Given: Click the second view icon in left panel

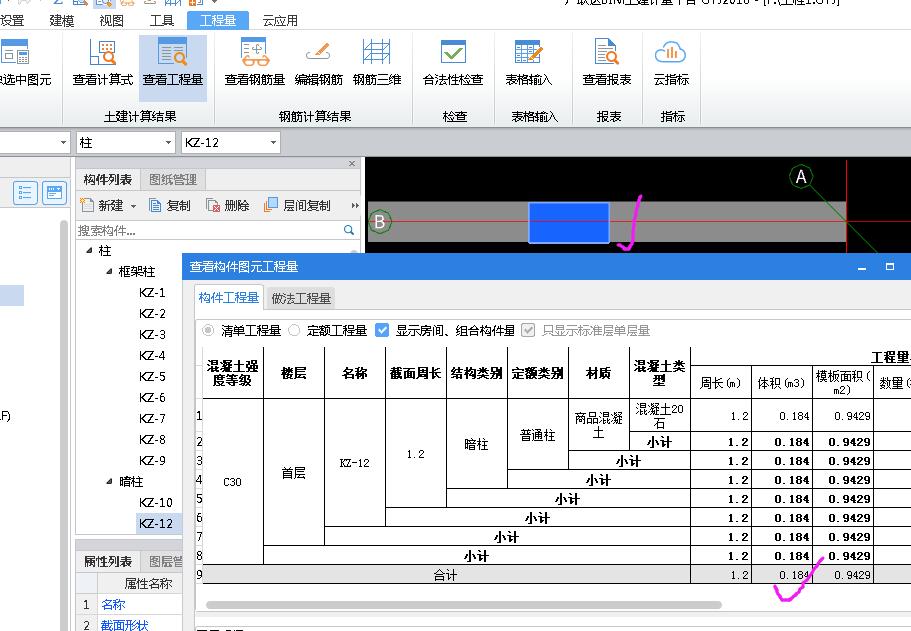Looking at the screenshot, I should point(55,193).
